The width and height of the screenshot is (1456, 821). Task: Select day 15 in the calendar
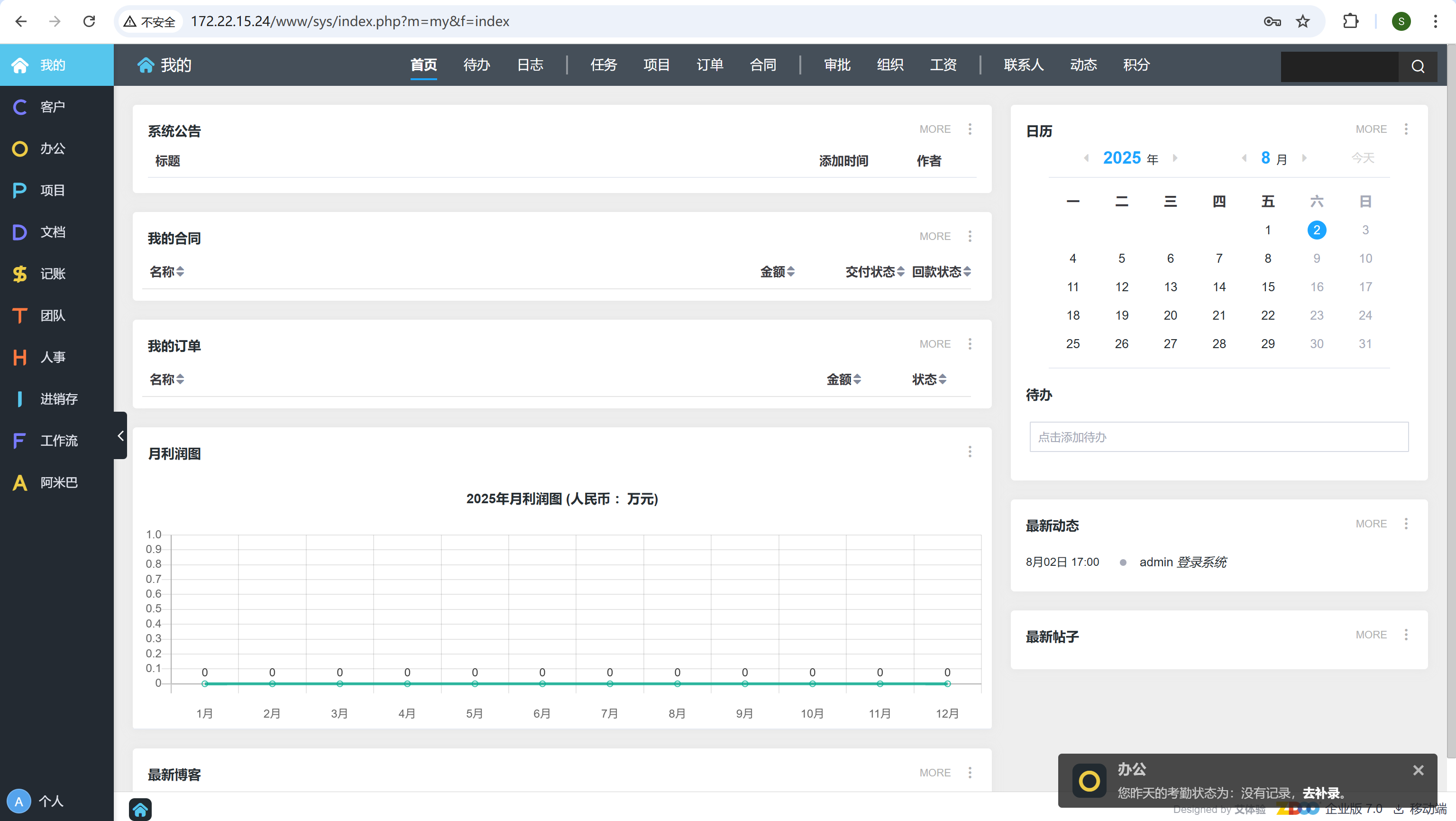point(1268,286)
